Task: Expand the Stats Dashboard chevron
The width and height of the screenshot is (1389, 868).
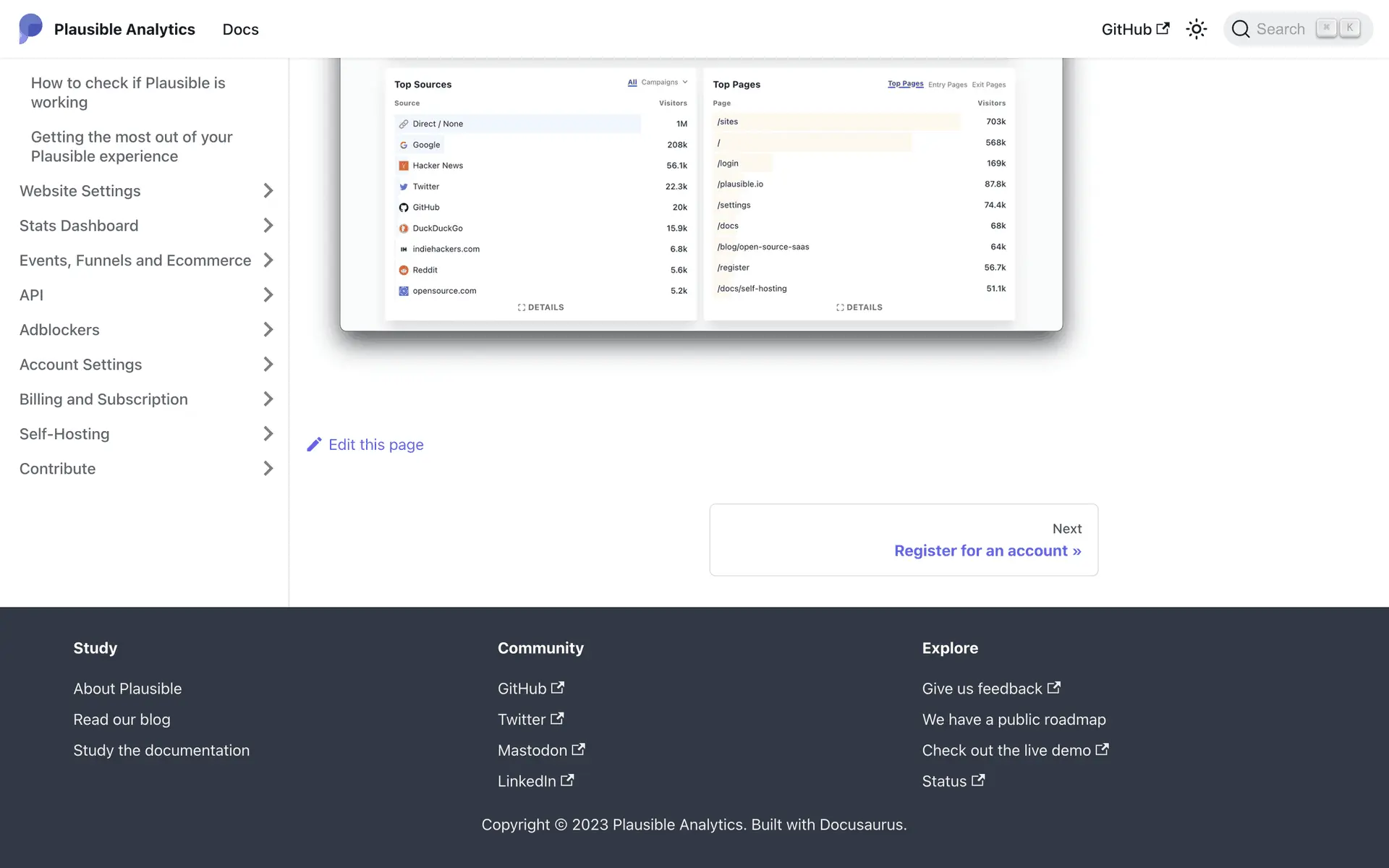Action: [x=268, y=226]
